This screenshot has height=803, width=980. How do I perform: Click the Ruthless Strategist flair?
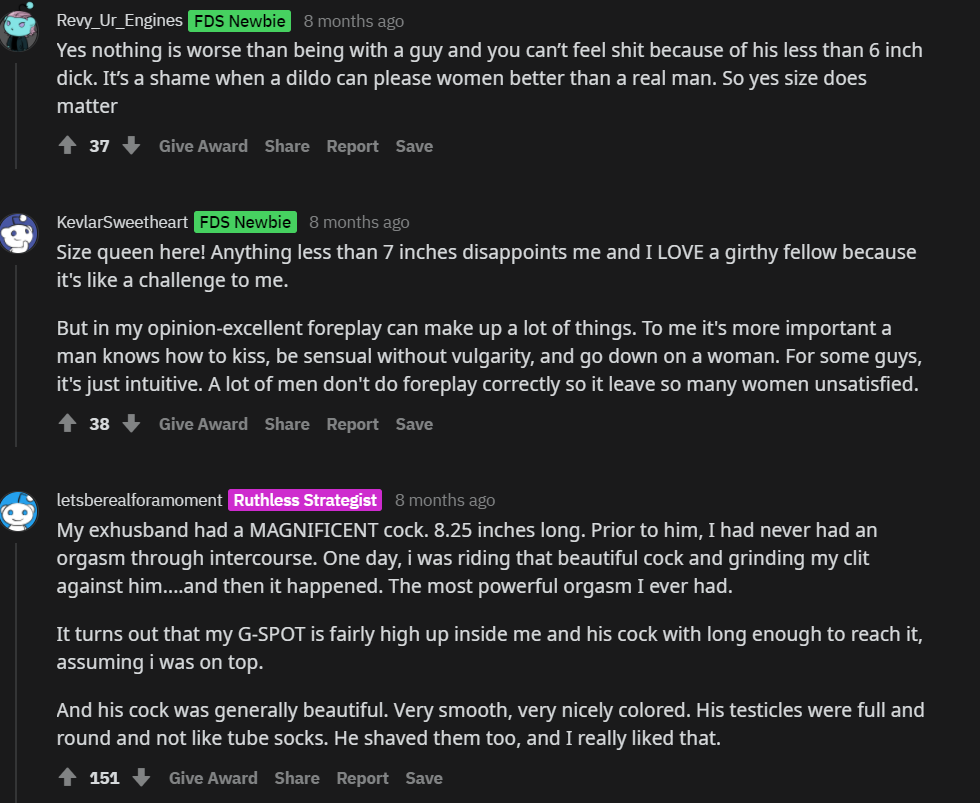(x=306, y=500)
